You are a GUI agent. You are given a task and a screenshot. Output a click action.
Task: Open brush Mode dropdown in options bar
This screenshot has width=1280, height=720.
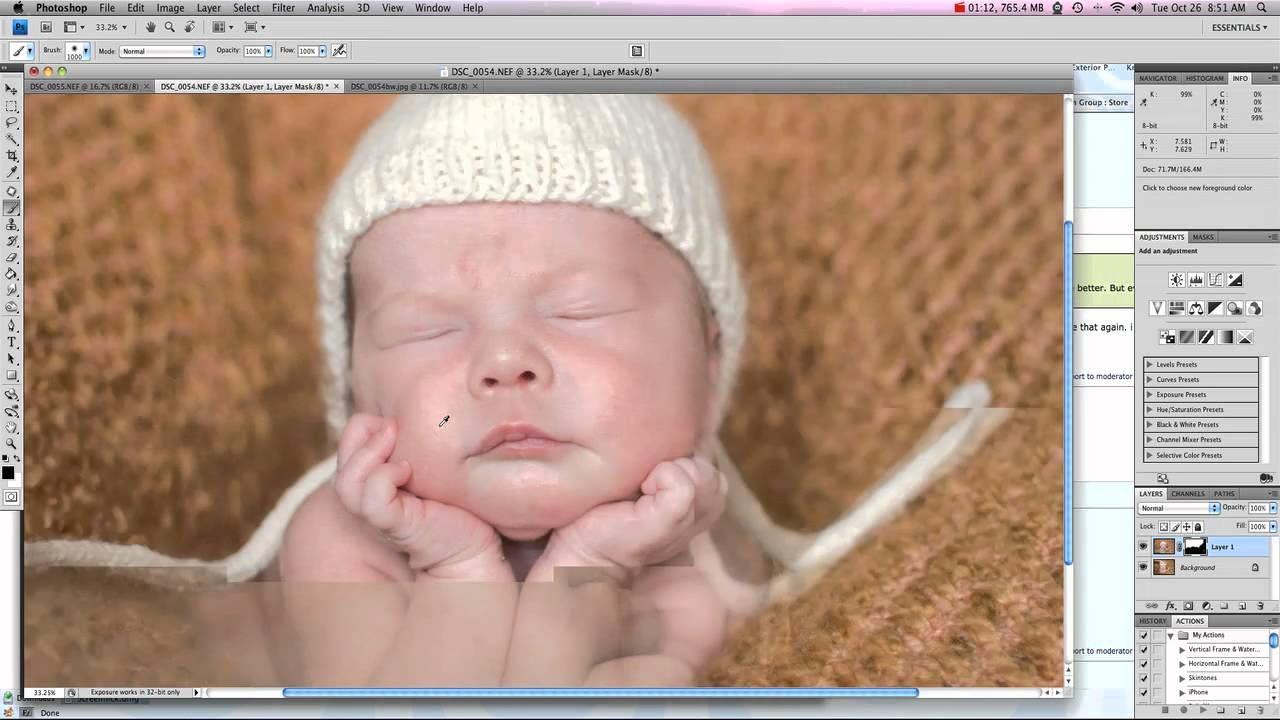coord(162,51)
